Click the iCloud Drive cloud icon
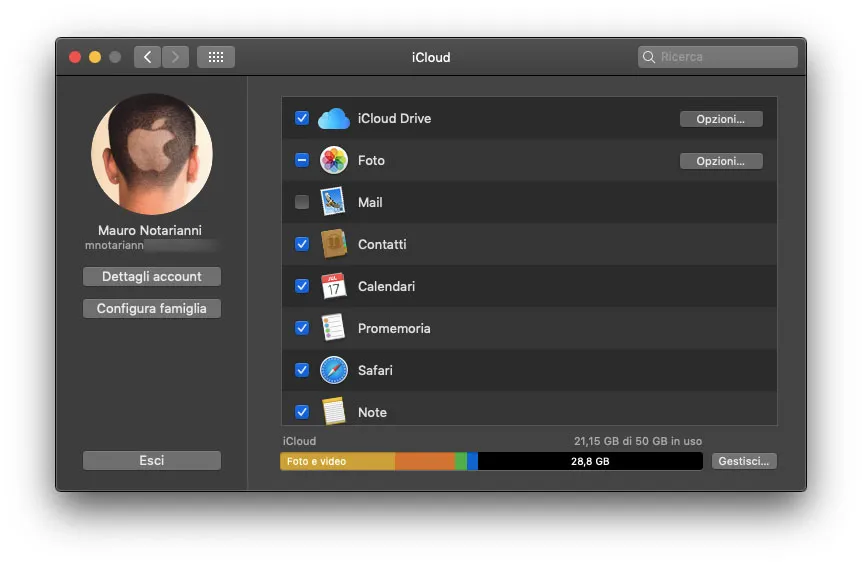 (334, 119)
